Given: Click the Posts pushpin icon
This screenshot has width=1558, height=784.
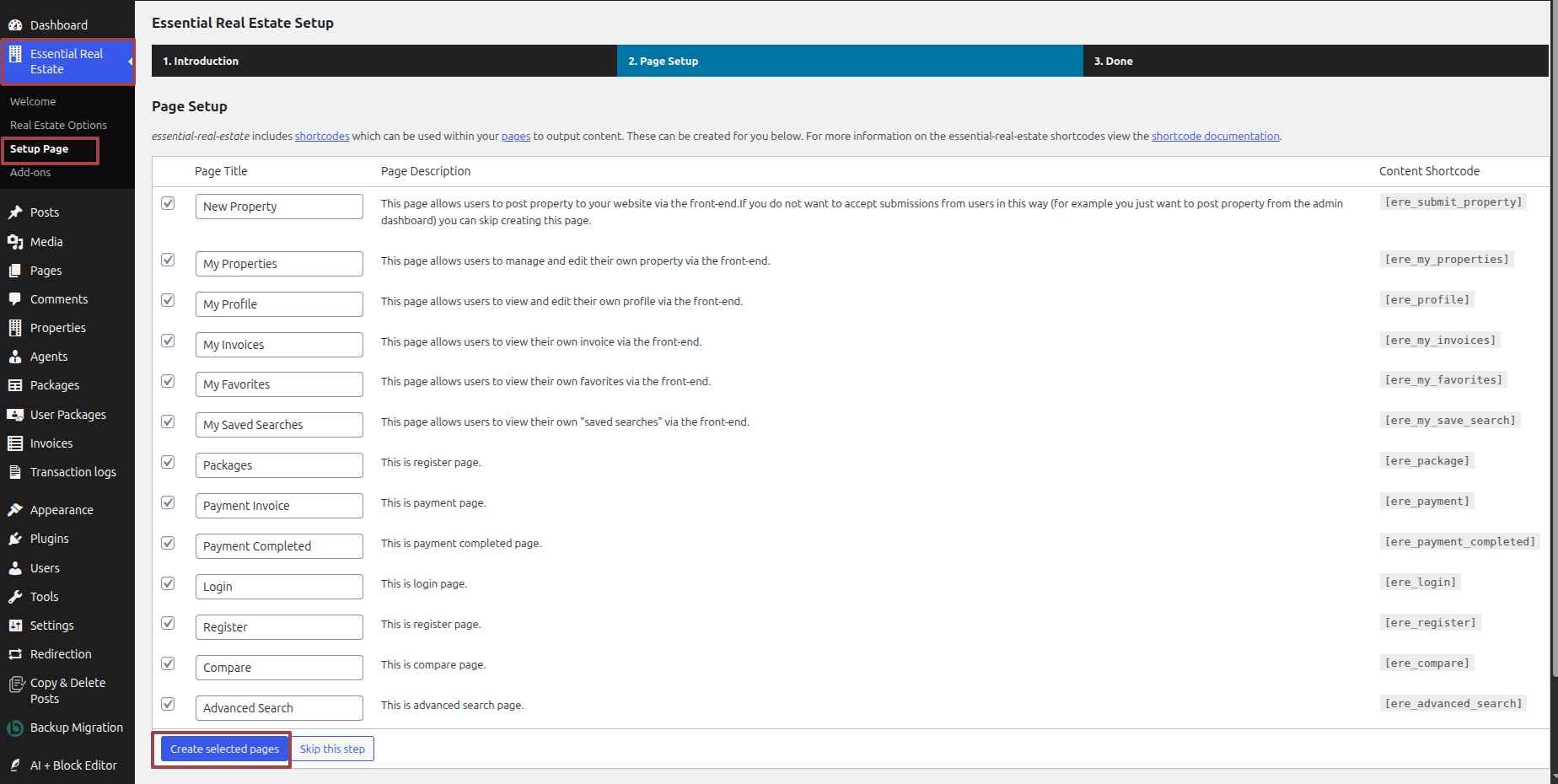Looking at the screenshot, I should click(x=15, y=212).
